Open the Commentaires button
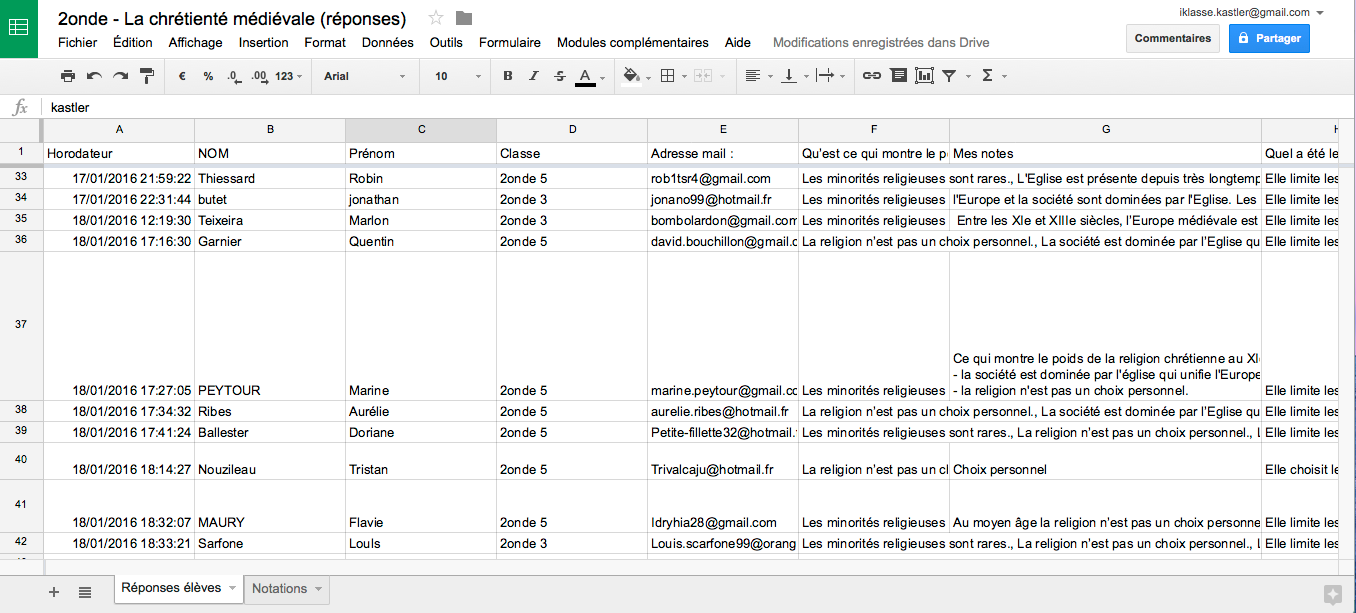The image size is (1356, 613). (x=1173, y=38)
